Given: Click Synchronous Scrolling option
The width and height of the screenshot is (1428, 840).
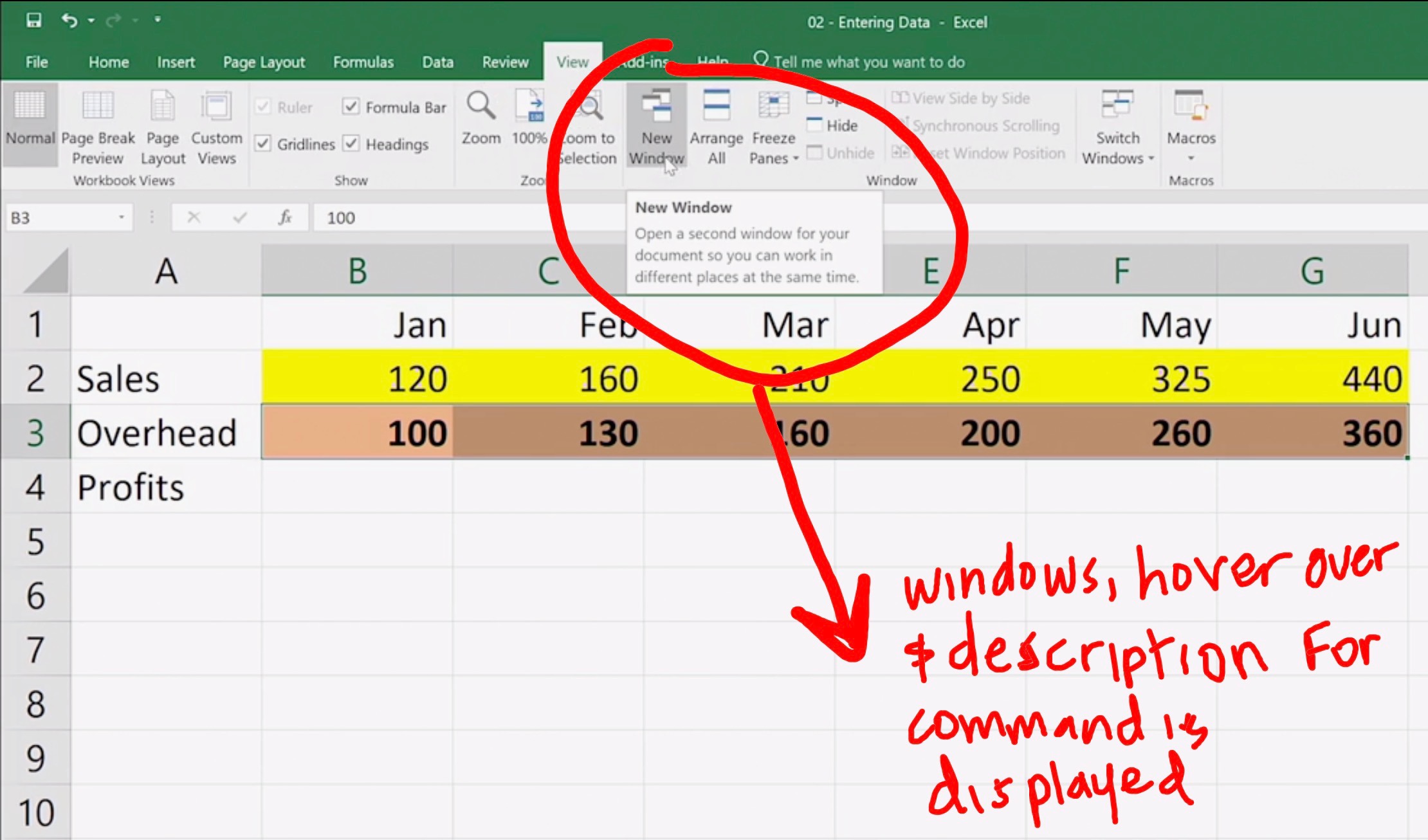Looking at the screenshot, I should pos(976,125).
